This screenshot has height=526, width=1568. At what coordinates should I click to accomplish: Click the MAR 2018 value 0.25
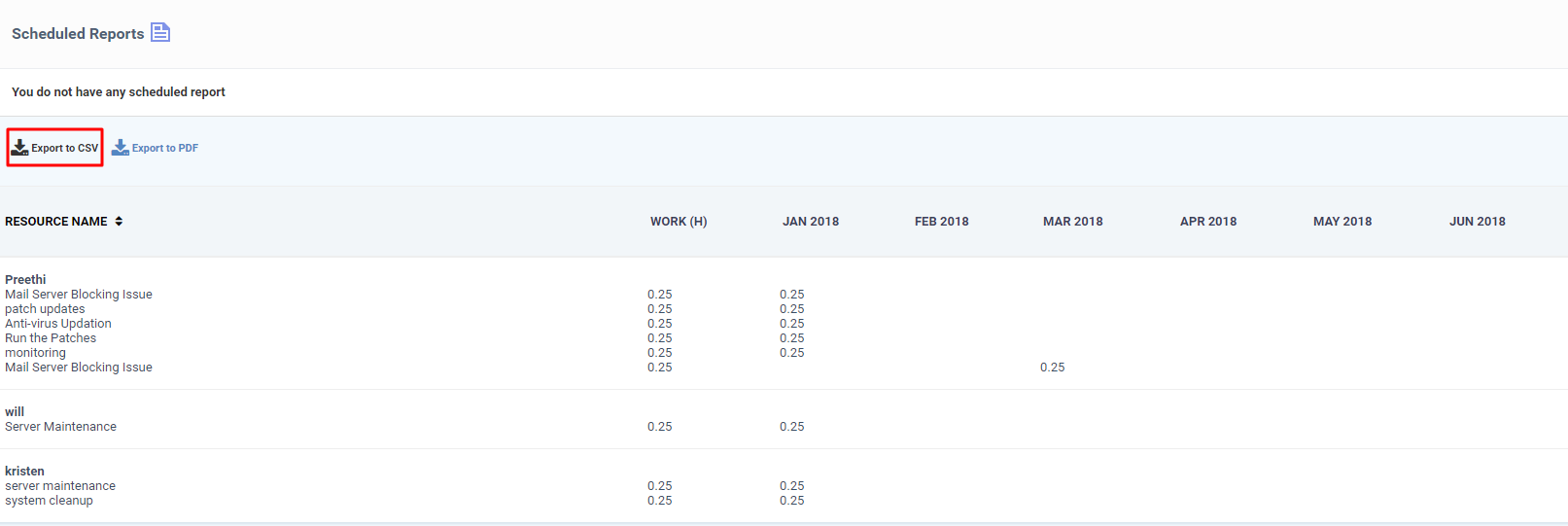tap(1053, 367)
